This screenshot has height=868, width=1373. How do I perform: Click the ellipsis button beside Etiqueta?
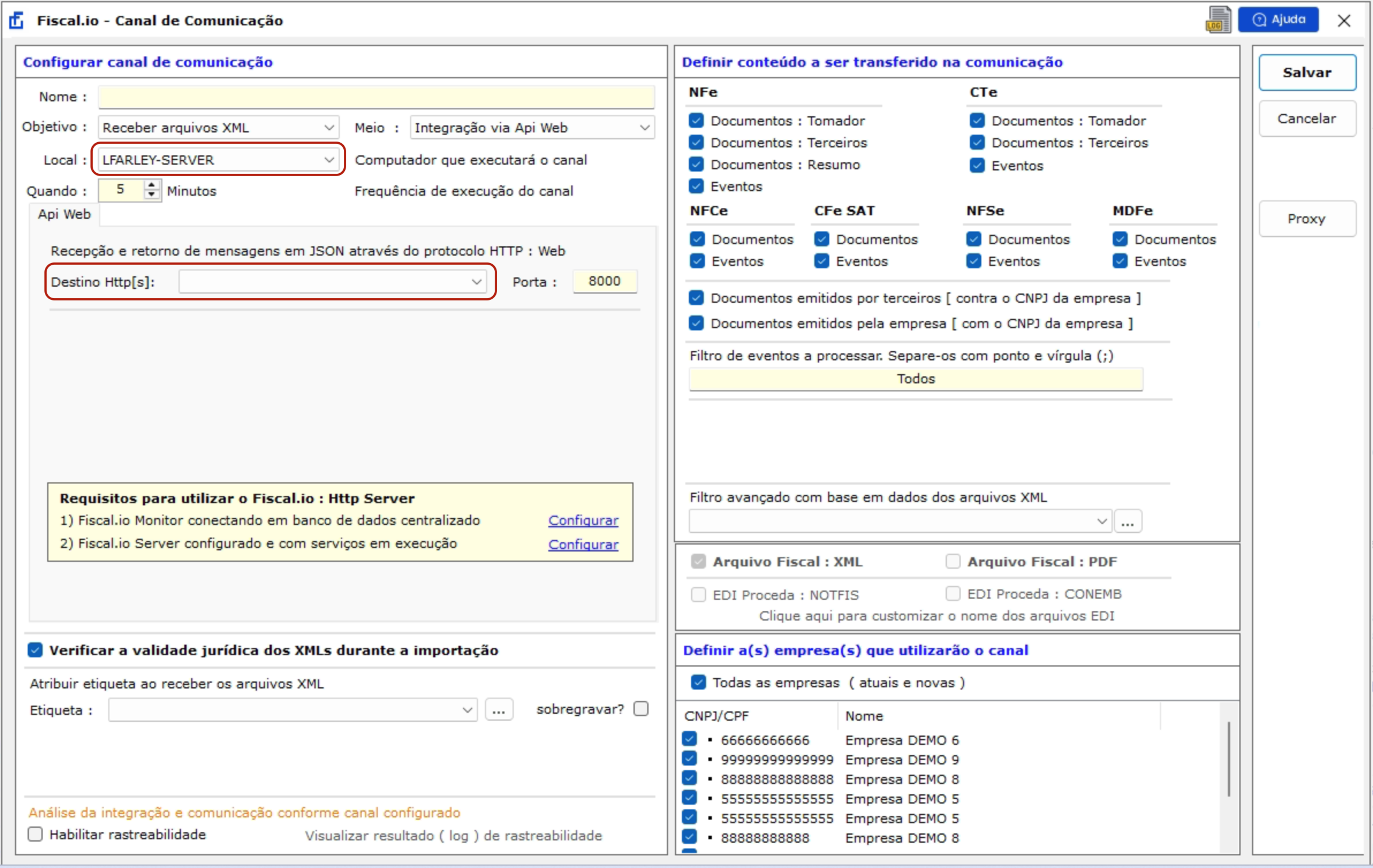[499, 710]
